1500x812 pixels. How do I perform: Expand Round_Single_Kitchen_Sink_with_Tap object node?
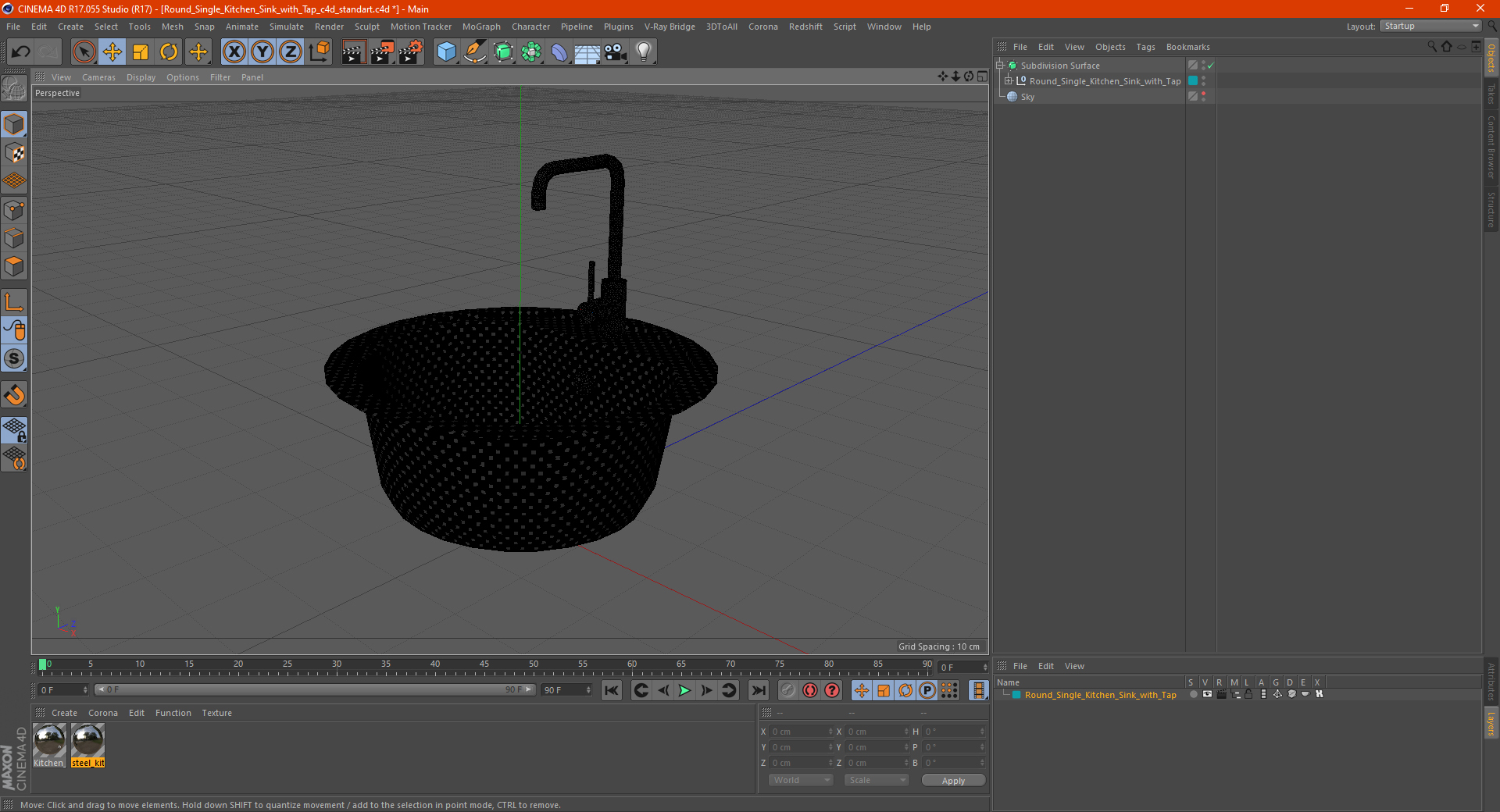click(1009, 80)
